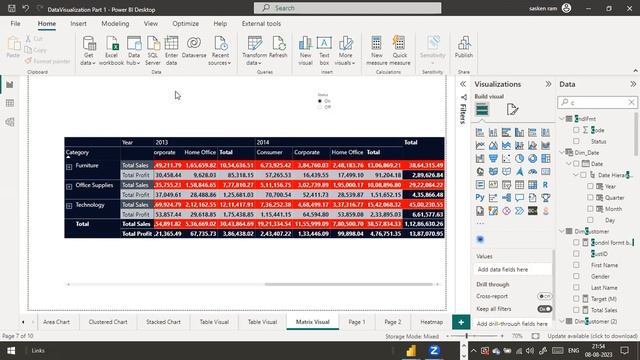
Task: Toggle the Keep all filters switch
Action: pyautogui.click(x=544, y=309)
